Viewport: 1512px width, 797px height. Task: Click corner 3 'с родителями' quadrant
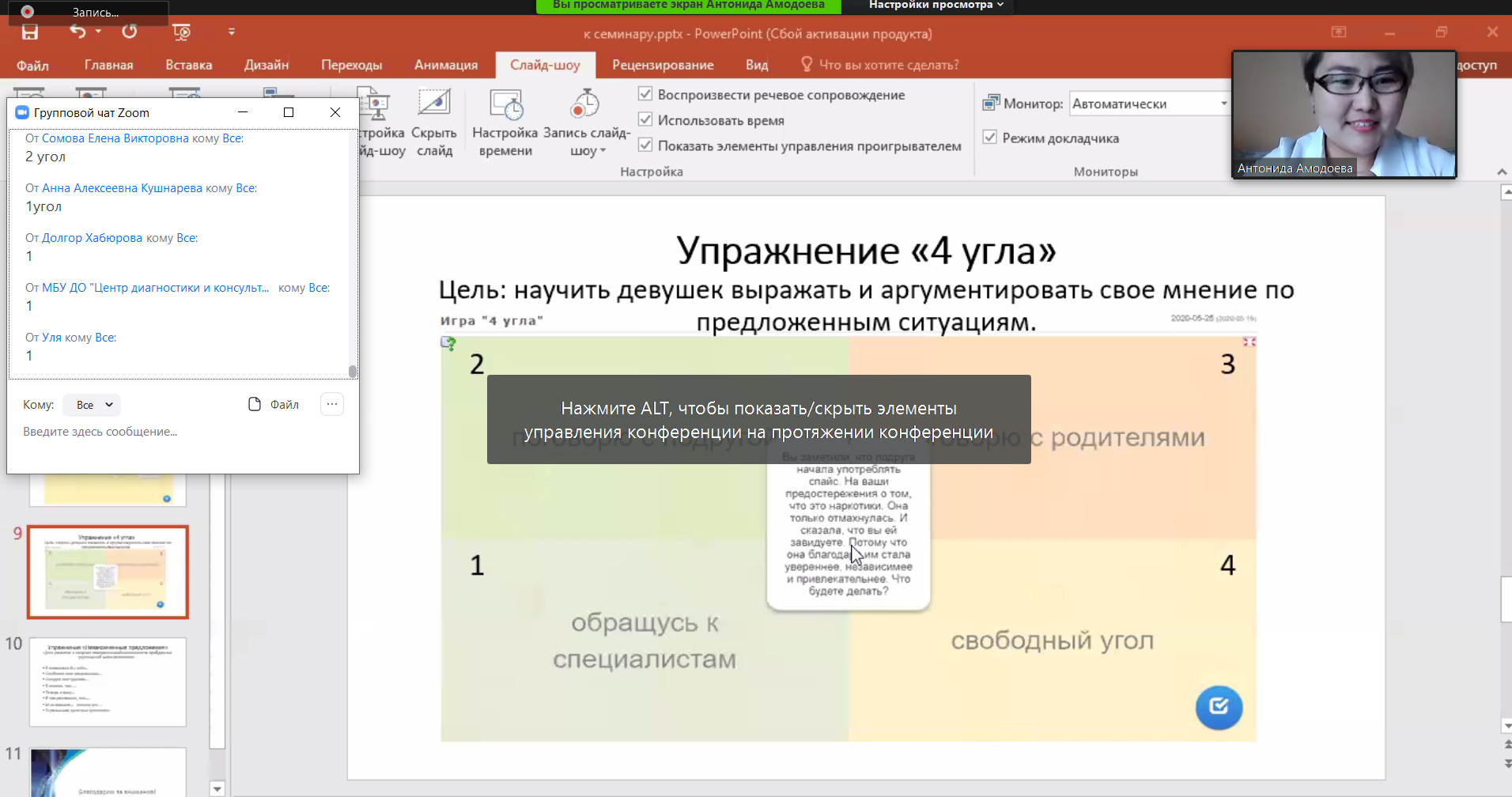(x=1117, y=437)
